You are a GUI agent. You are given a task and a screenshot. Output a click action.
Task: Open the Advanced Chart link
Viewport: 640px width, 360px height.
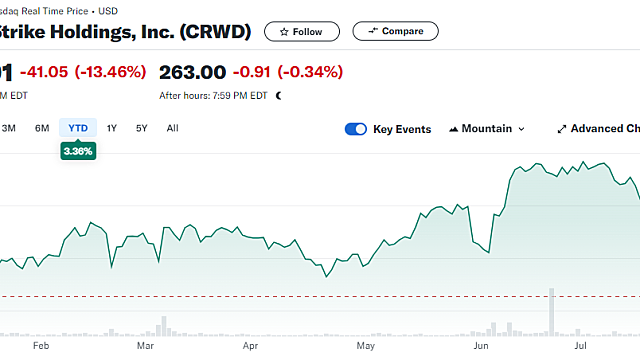coord(598,129)
